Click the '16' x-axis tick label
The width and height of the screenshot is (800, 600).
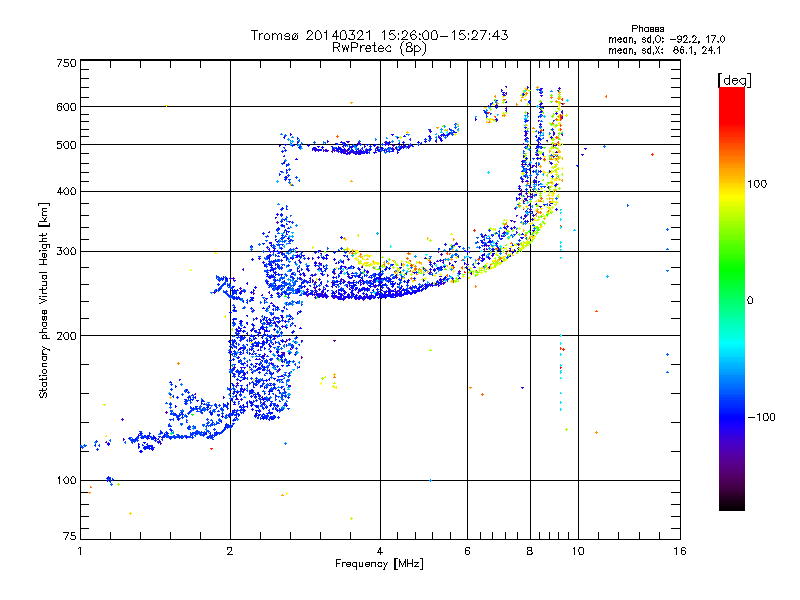point(680,551)
